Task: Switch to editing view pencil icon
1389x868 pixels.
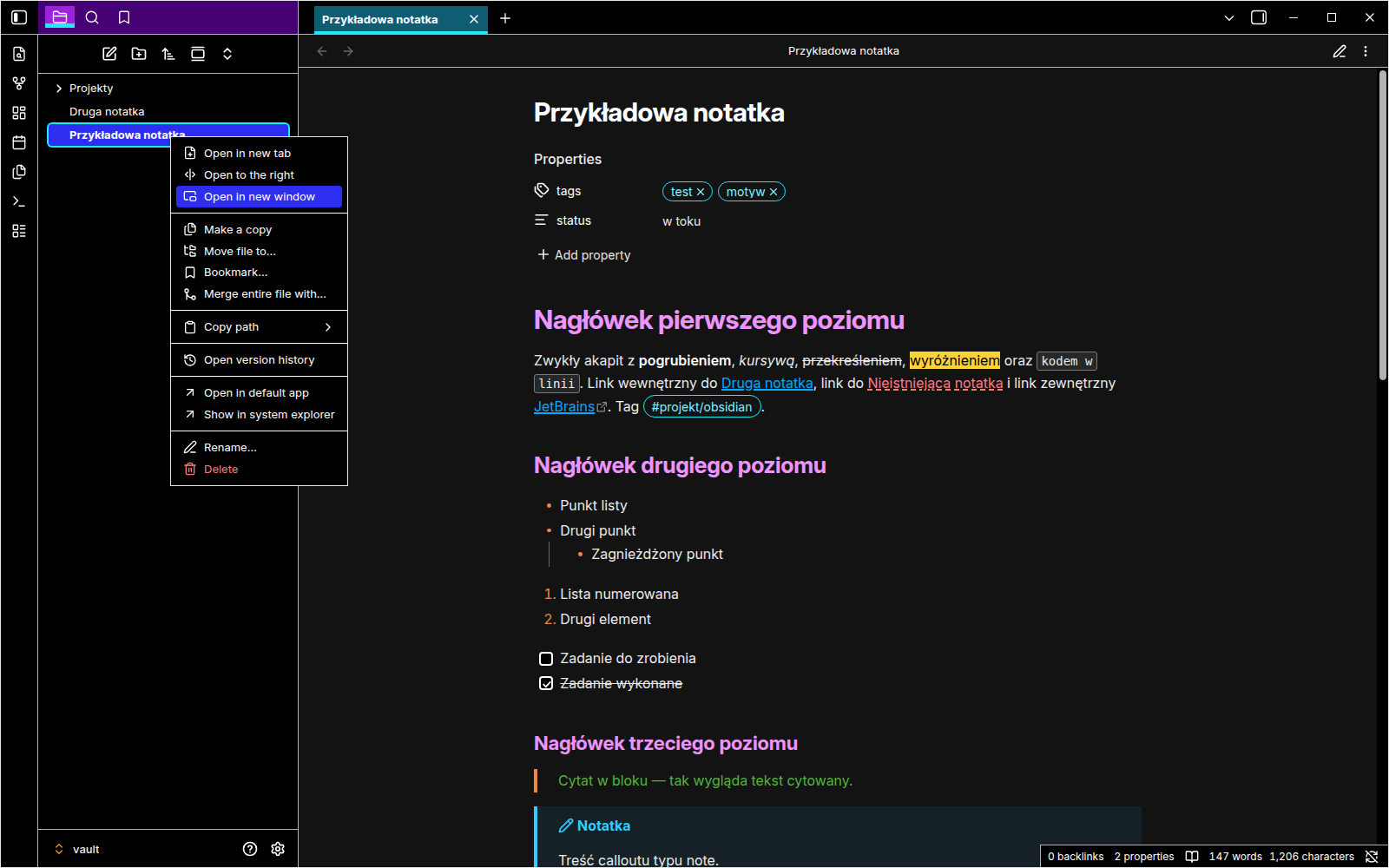Action: 1340,51
